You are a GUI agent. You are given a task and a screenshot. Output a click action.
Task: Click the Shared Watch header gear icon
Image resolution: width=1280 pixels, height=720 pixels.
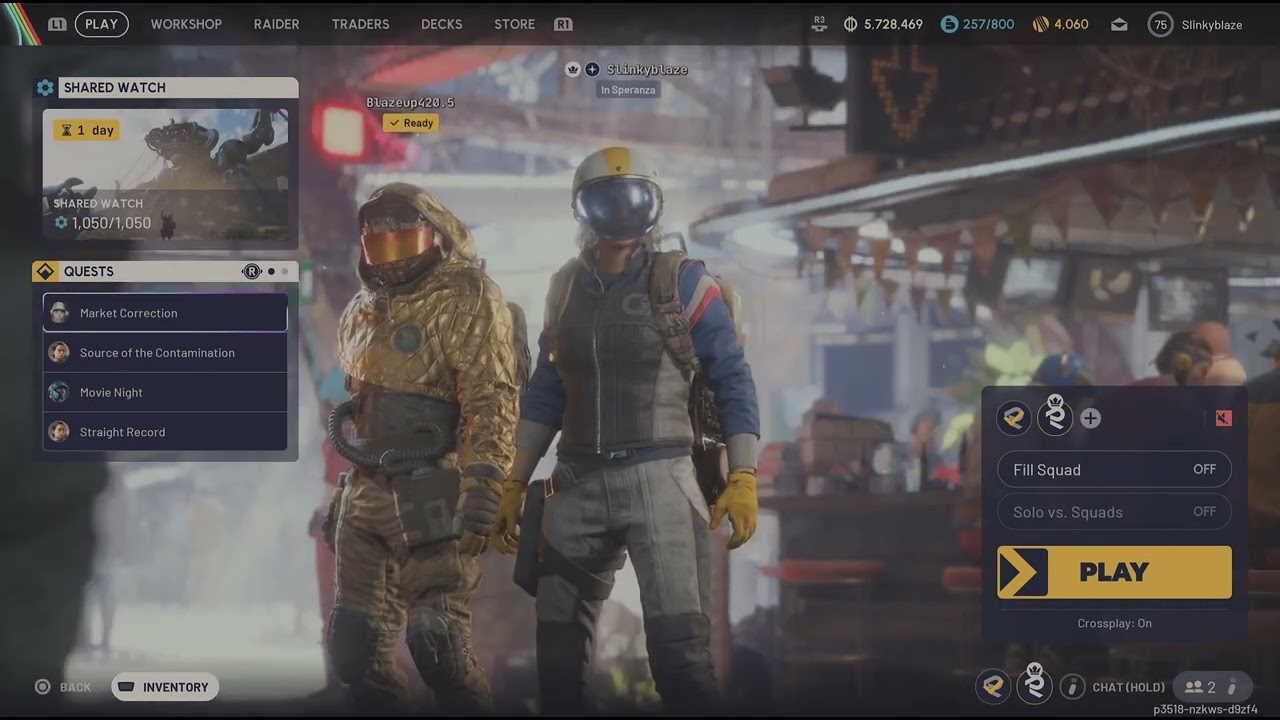(45, 88)
